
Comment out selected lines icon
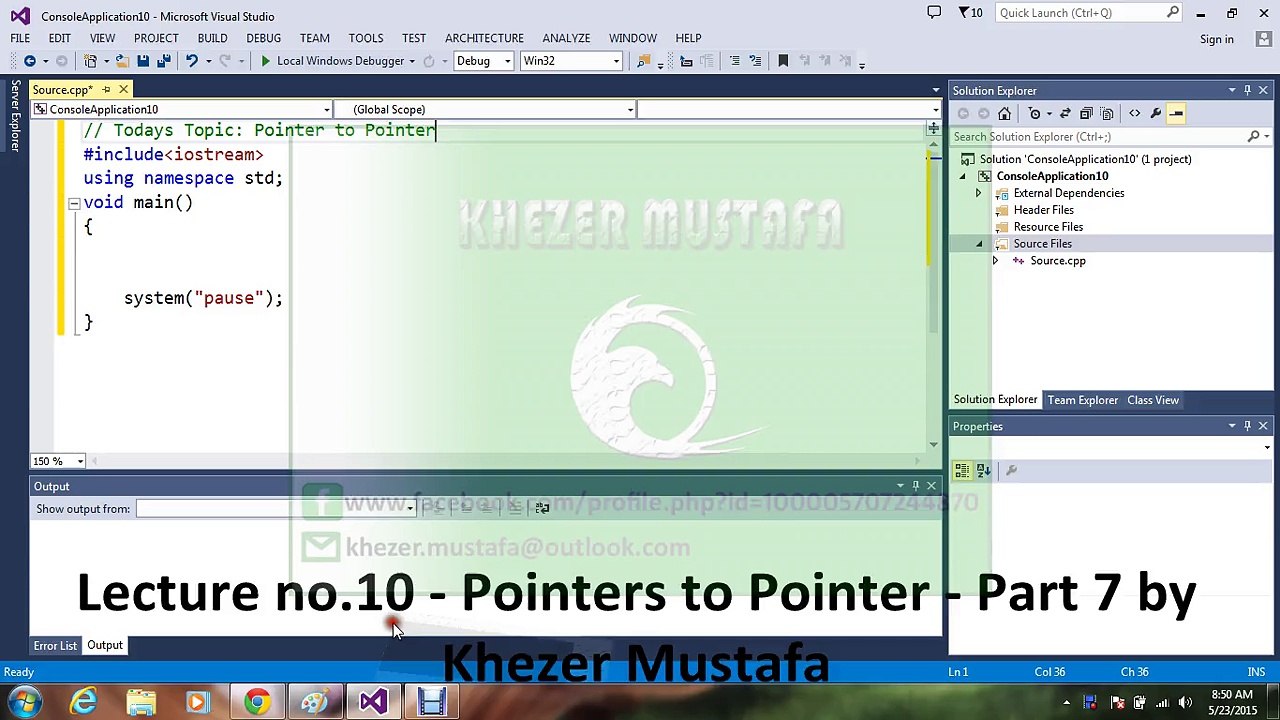tap(735, 61)
